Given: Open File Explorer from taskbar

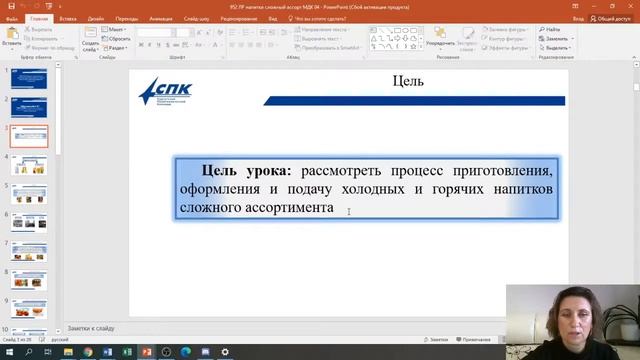Looking at the screenshot, I should 68,351.
